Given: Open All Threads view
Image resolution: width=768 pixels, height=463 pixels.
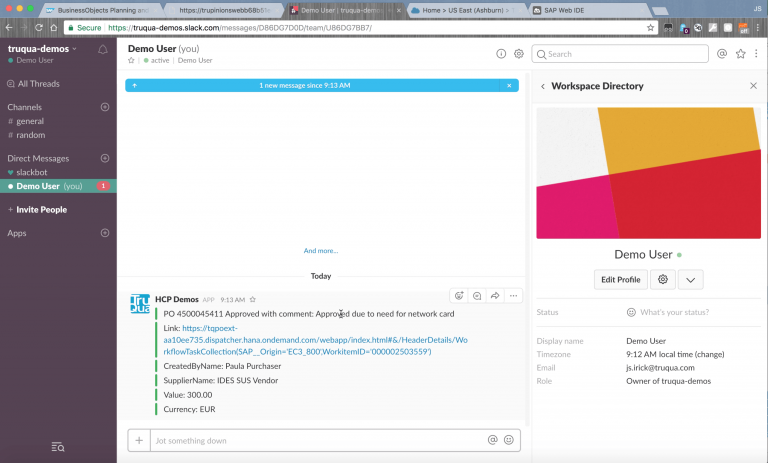Looking at the screenshot, I should coord(33,84).
